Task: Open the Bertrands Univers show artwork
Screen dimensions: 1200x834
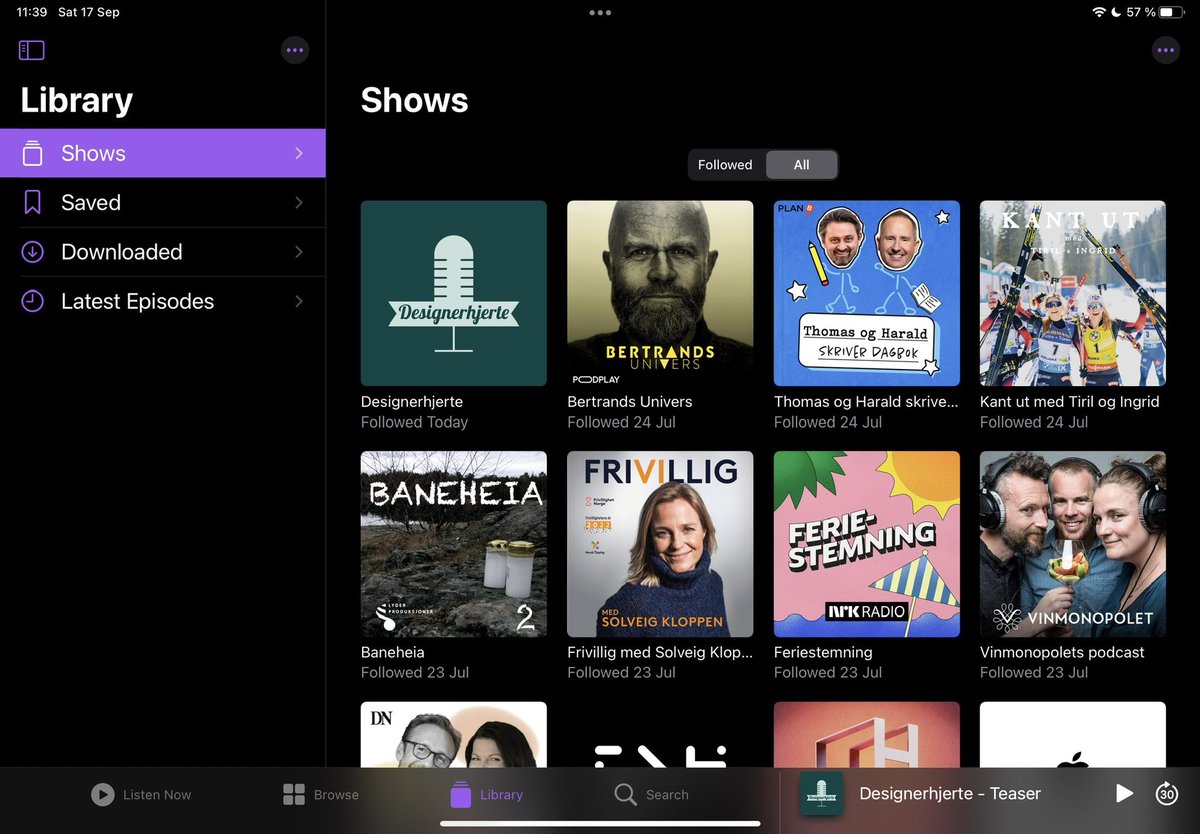Action: coord(660,293)
